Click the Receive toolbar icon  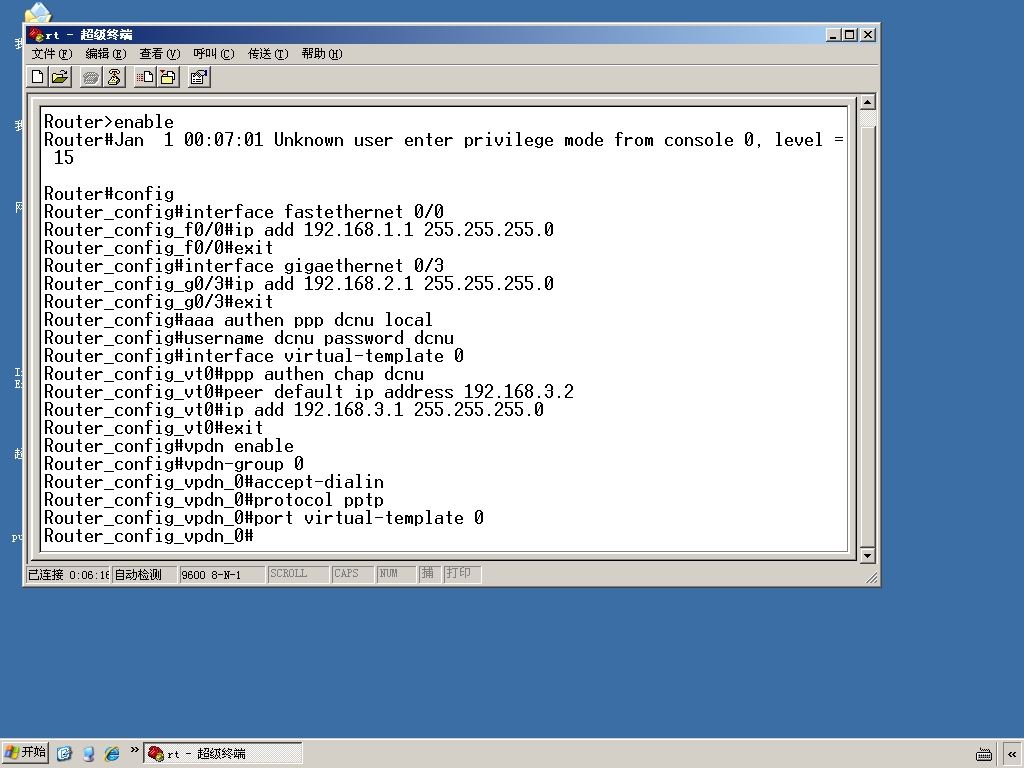click(168, 77)
